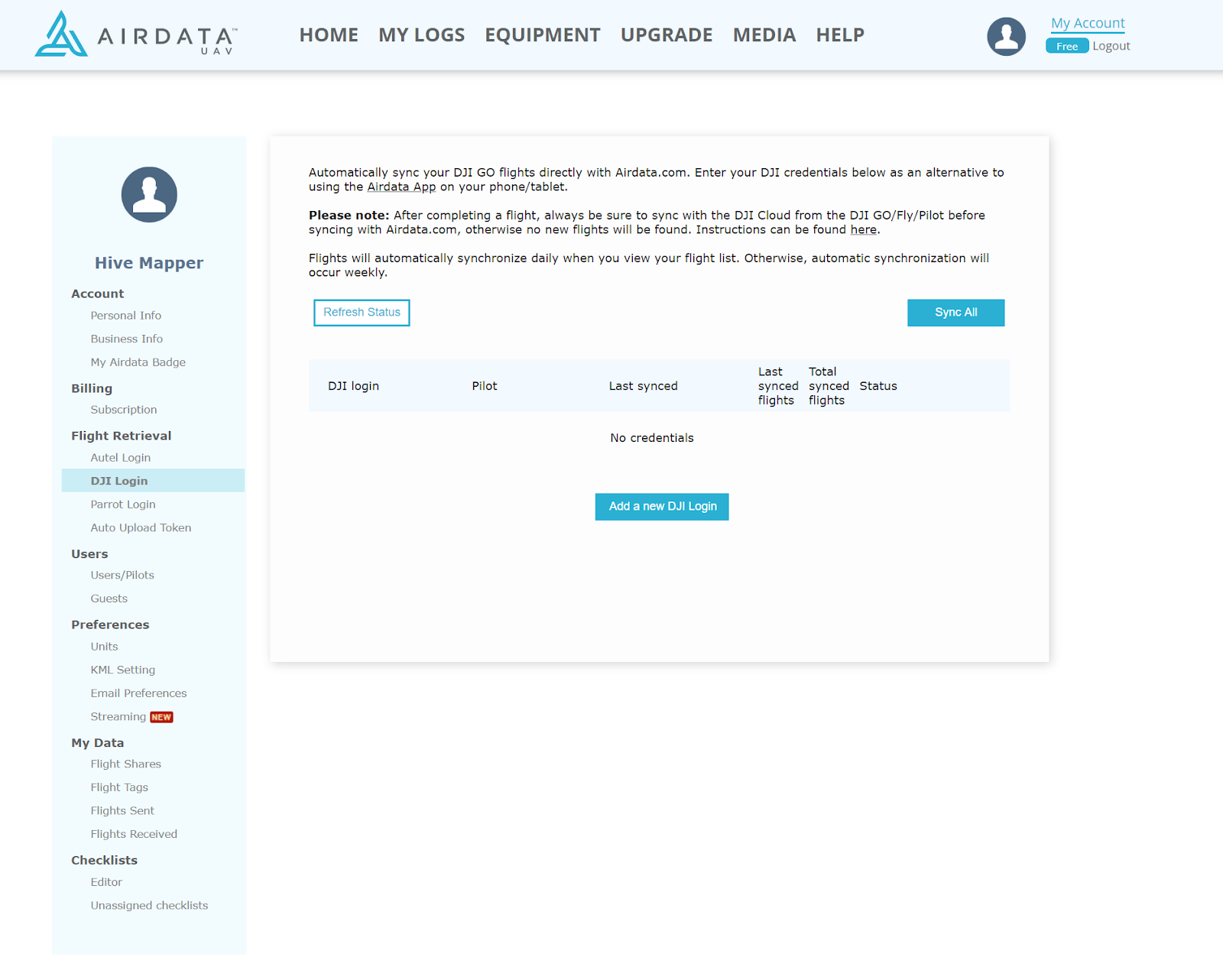The width and height of the screenshot is (1223, 980).
Task: View Flights Sent
Action: [122, 811]
